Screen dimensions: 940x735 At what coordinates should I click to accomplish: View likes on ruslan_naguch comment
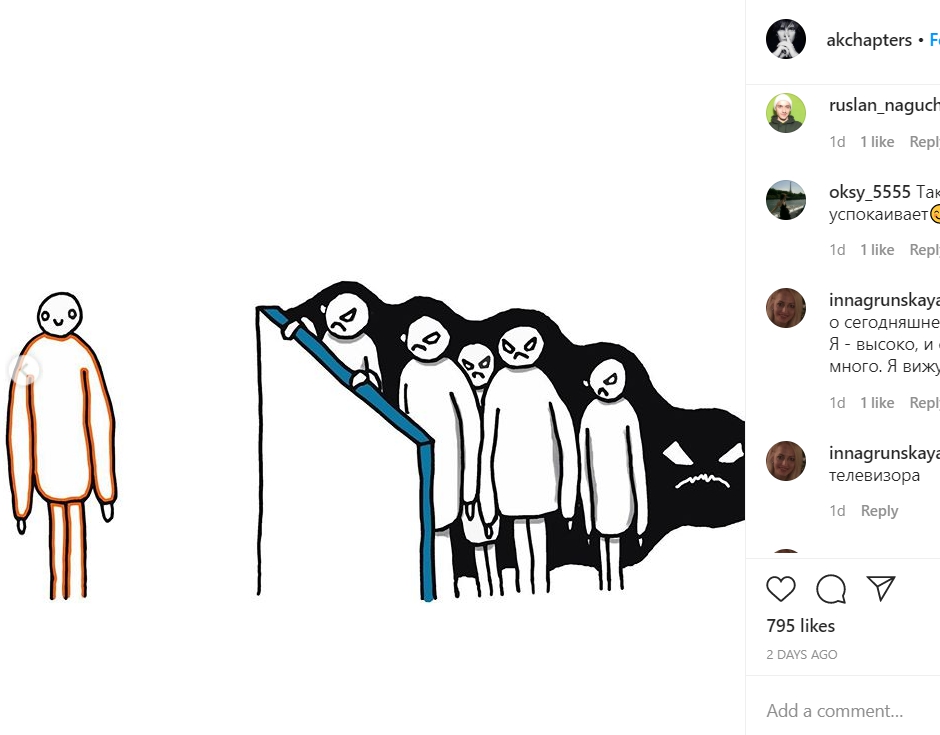coord(877,142)
